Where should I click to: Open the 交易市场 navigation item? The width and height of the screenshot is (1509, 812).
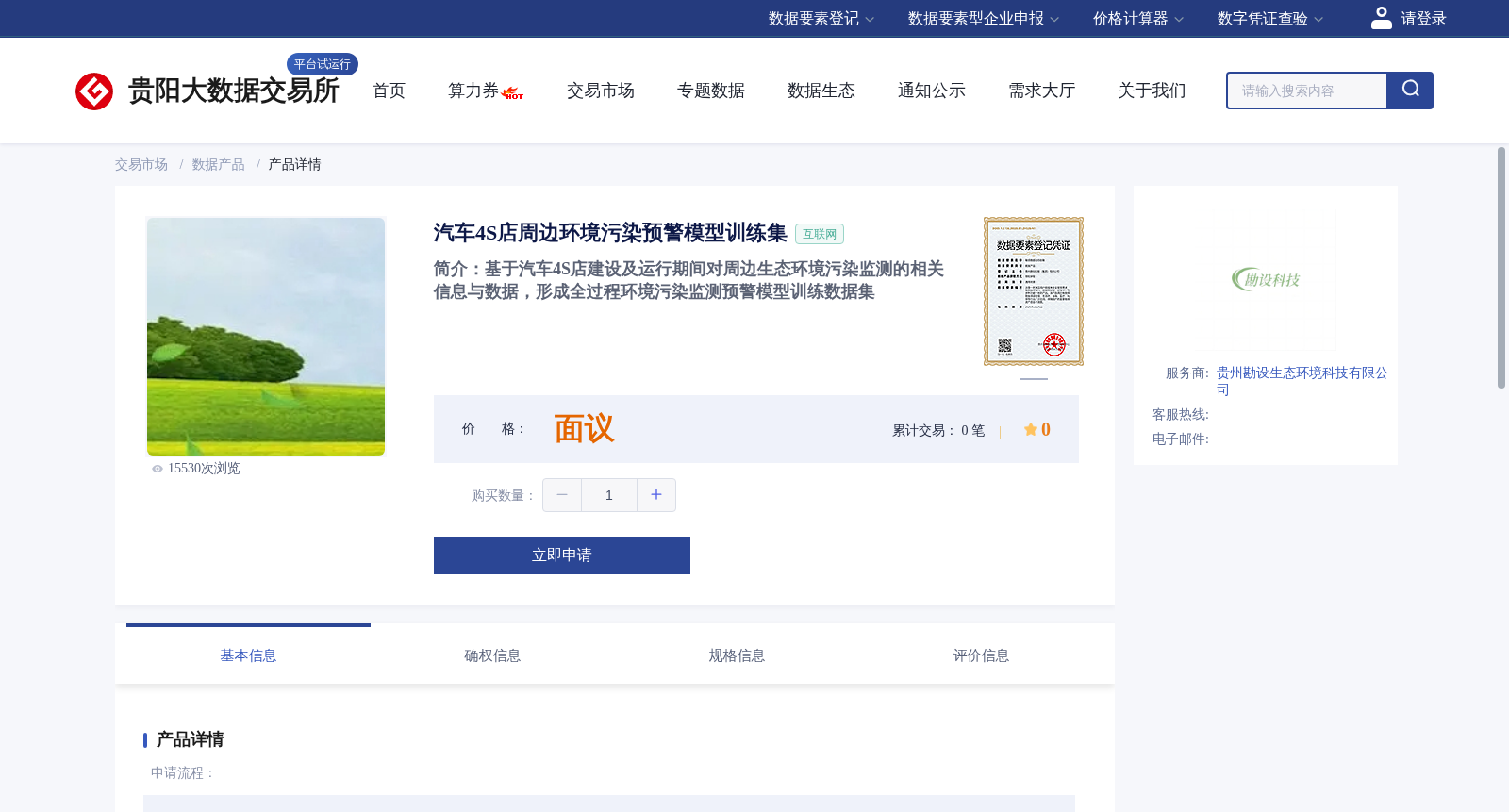(600, 91)
